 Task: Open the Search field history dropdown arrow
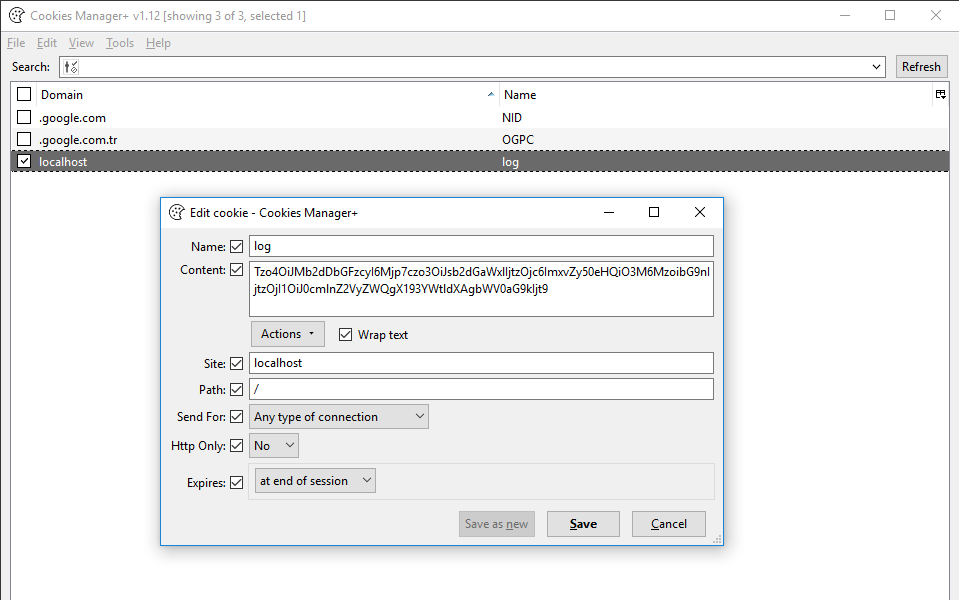pos(878,66)
